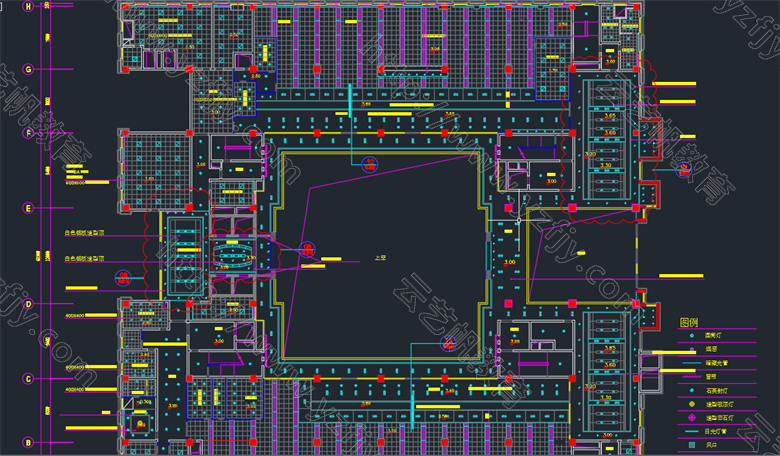Click grid axis bubble G
The image size is (780, 456).
(x=28, y=69)
